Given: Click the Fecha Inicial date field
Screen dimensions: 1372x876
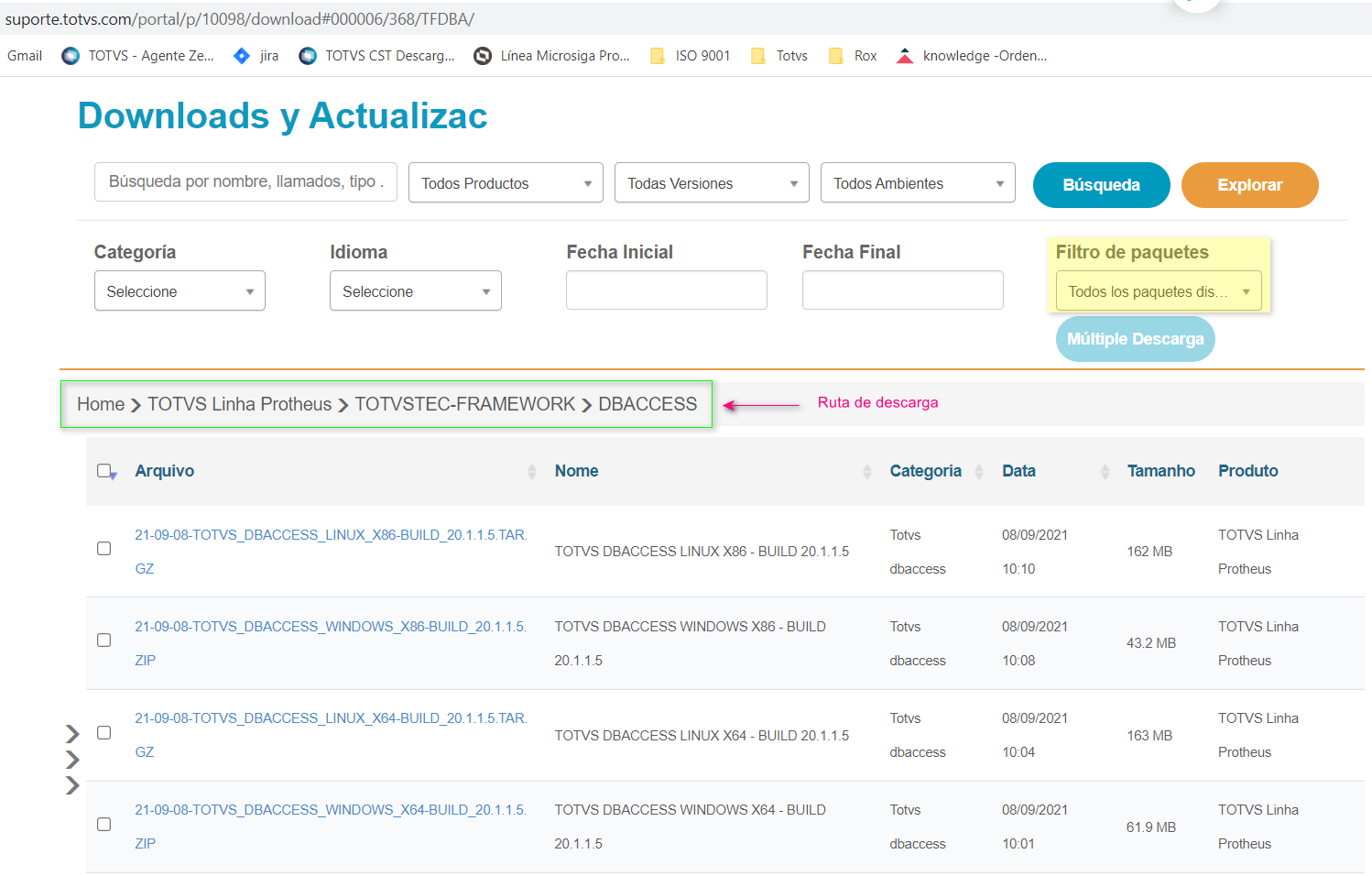Looking at the screenshot, I should (x=667, y=290).
